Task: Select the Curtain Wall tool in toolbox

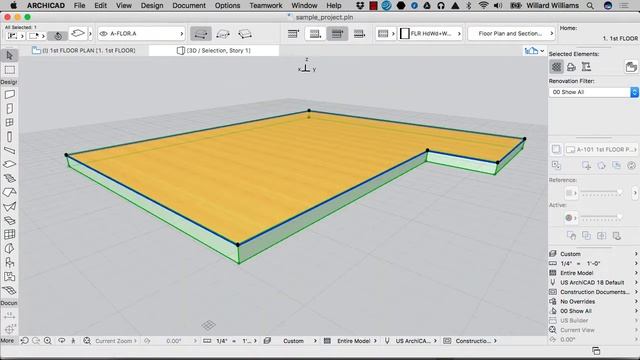Action: coord(9,234)
